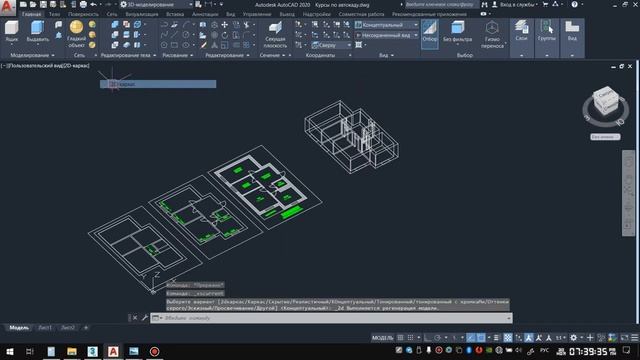
Task: Switch to the Аннотации ribbon tab
Action: click(205, 14)
